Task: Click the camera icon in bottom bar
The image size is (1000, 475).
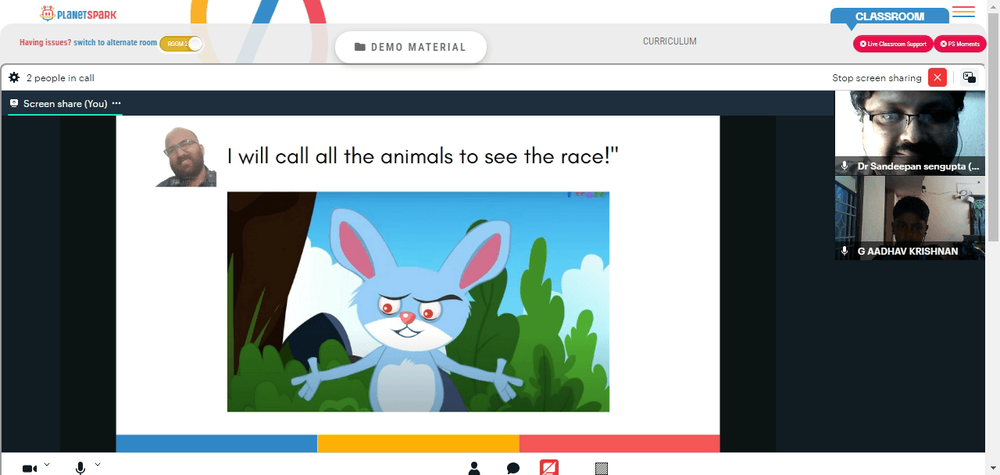Action: (29, 469)
